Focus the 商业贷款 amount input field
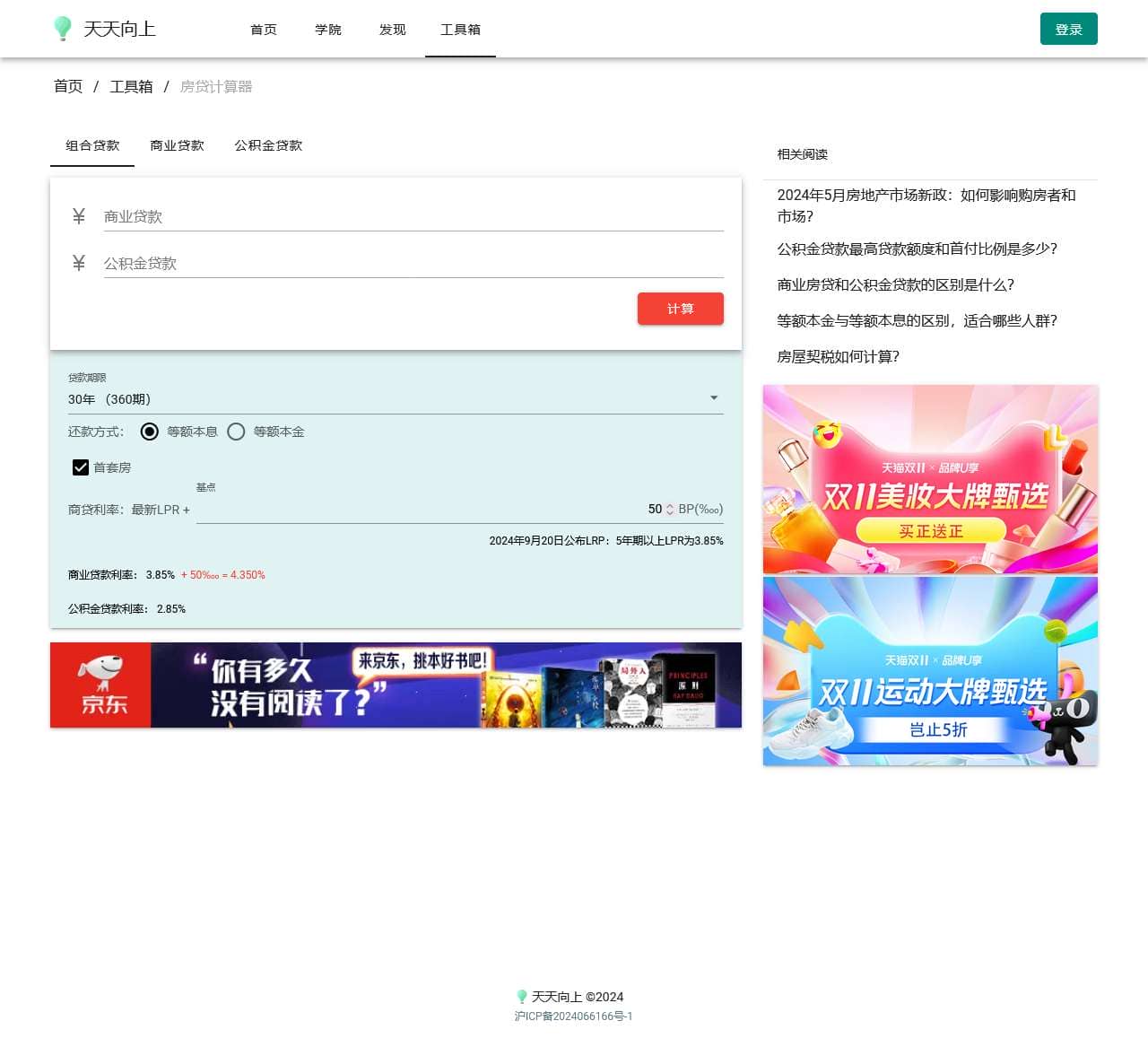1148x1047 pixels. click(413, 216)
